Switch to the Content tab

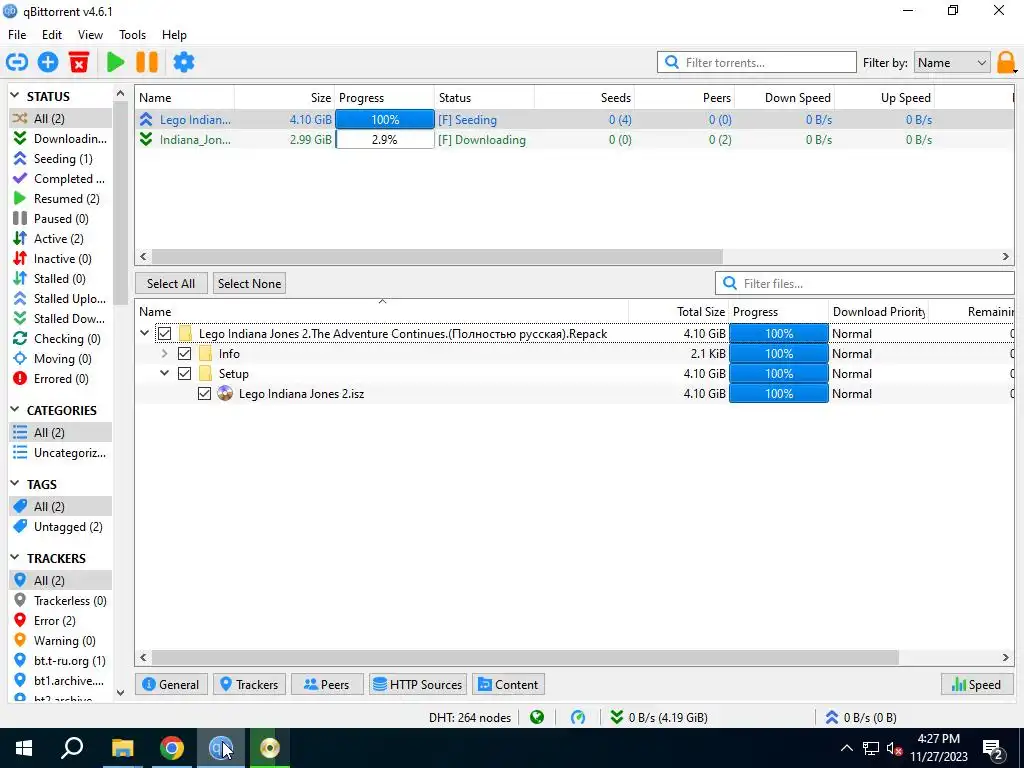click(508, 684)
